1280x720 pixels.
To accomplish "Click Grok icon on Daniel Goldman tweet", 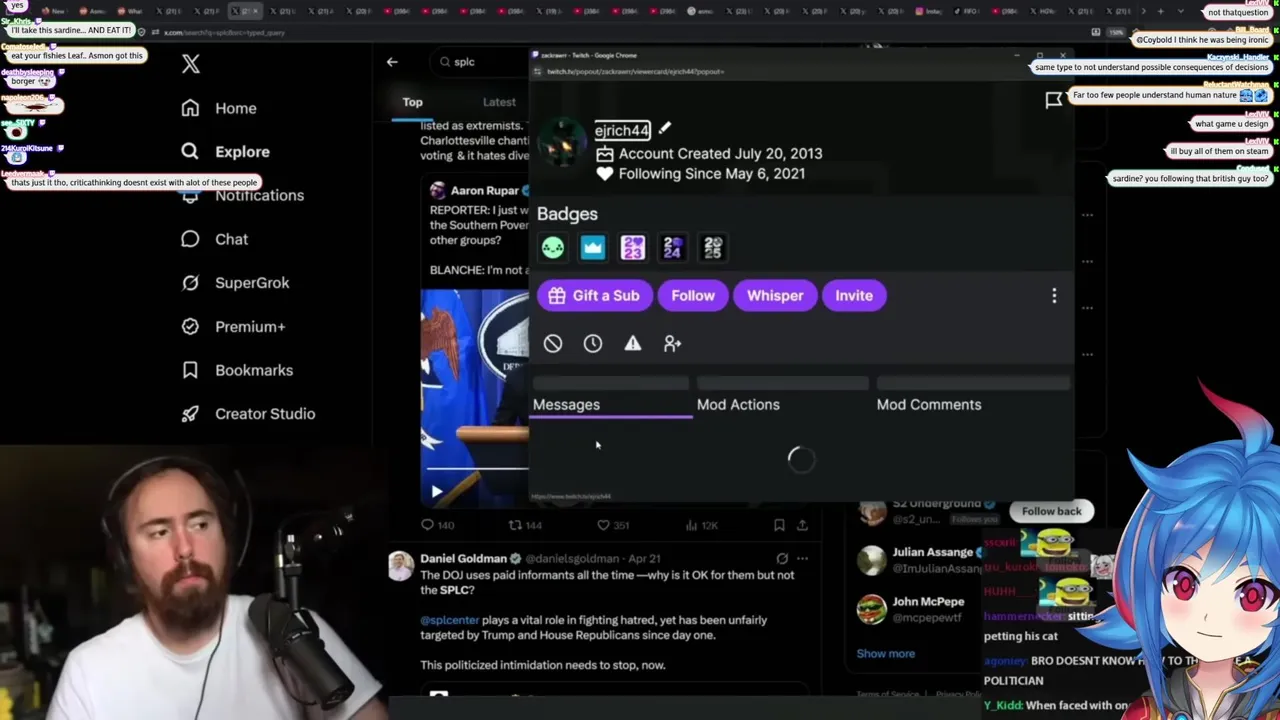I will click(782, 558).
